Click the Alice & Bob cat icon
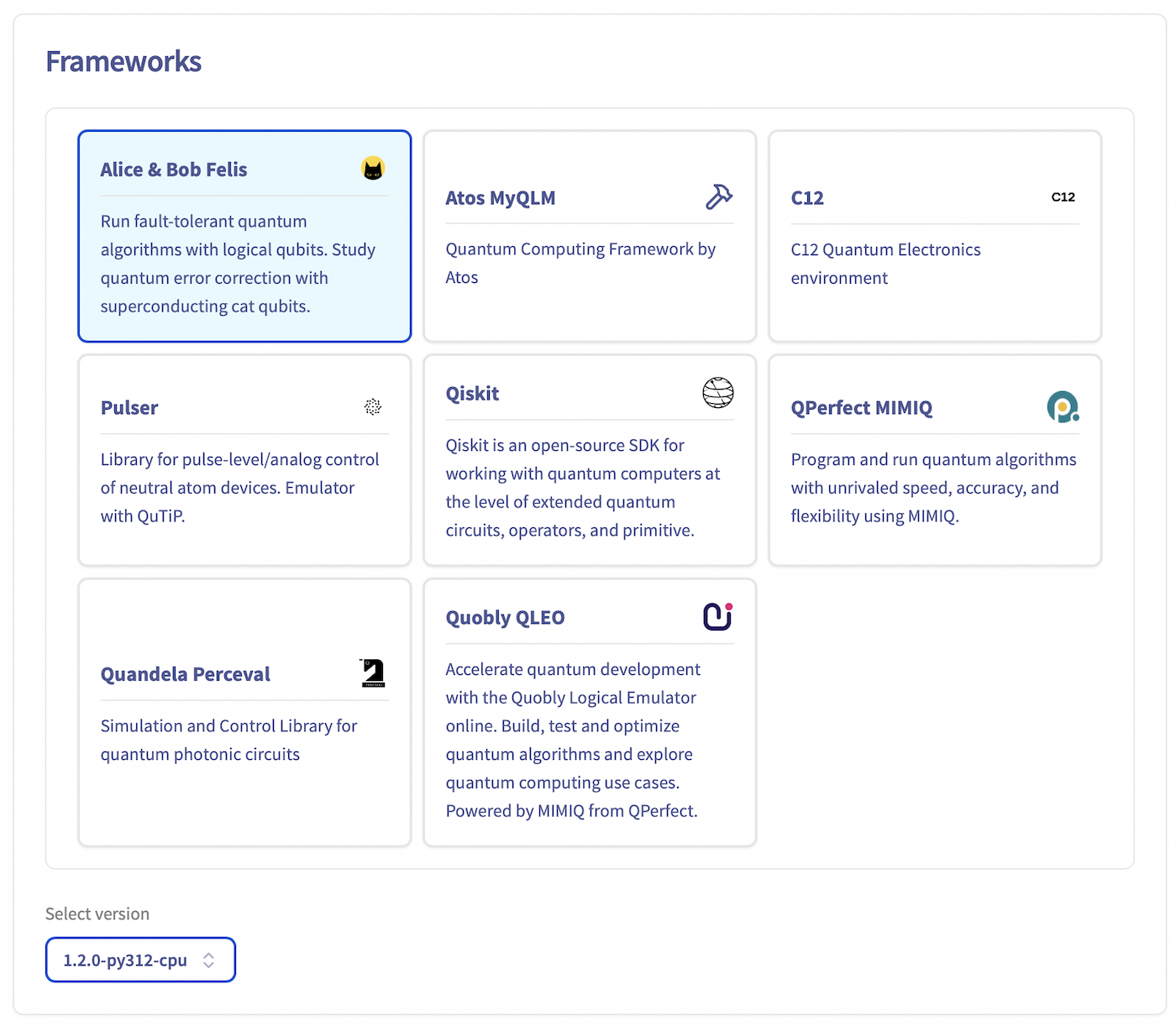The image size is (1176, 1026). pyautogui.click(x=372, y=168)
